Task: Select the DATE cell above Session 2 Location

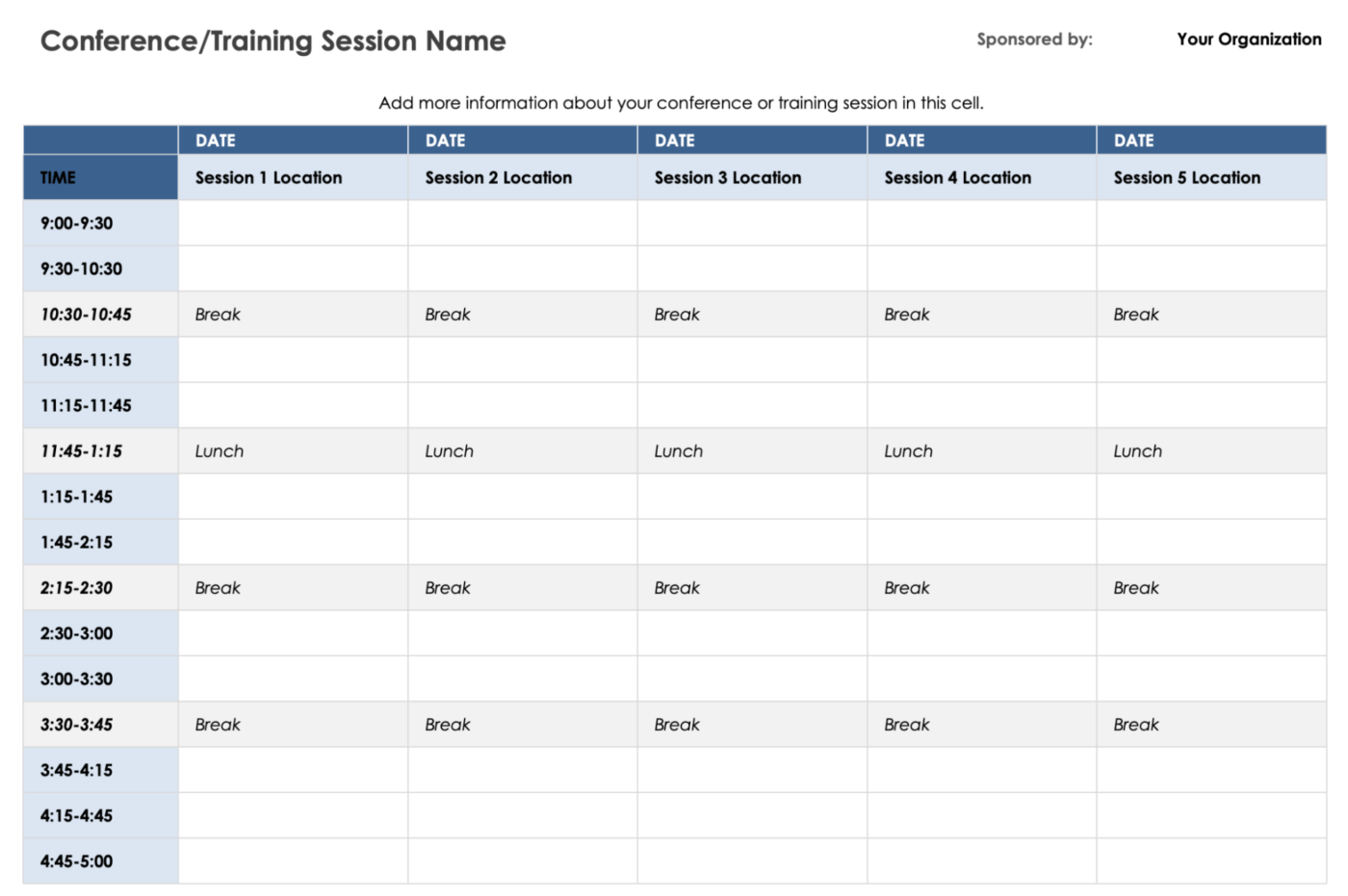Action: [522, 141]
